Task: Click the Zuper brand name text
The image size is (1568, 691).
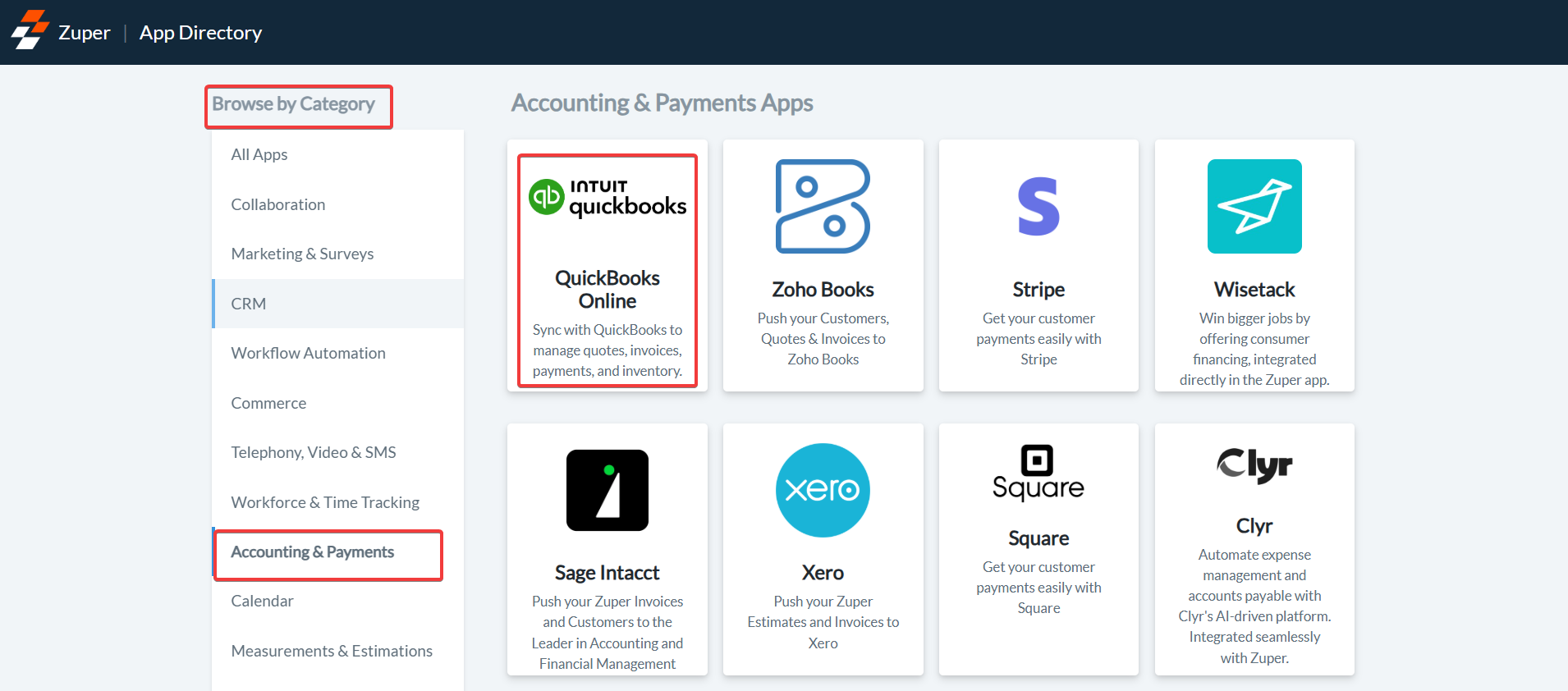Action: tap(84, 33)
